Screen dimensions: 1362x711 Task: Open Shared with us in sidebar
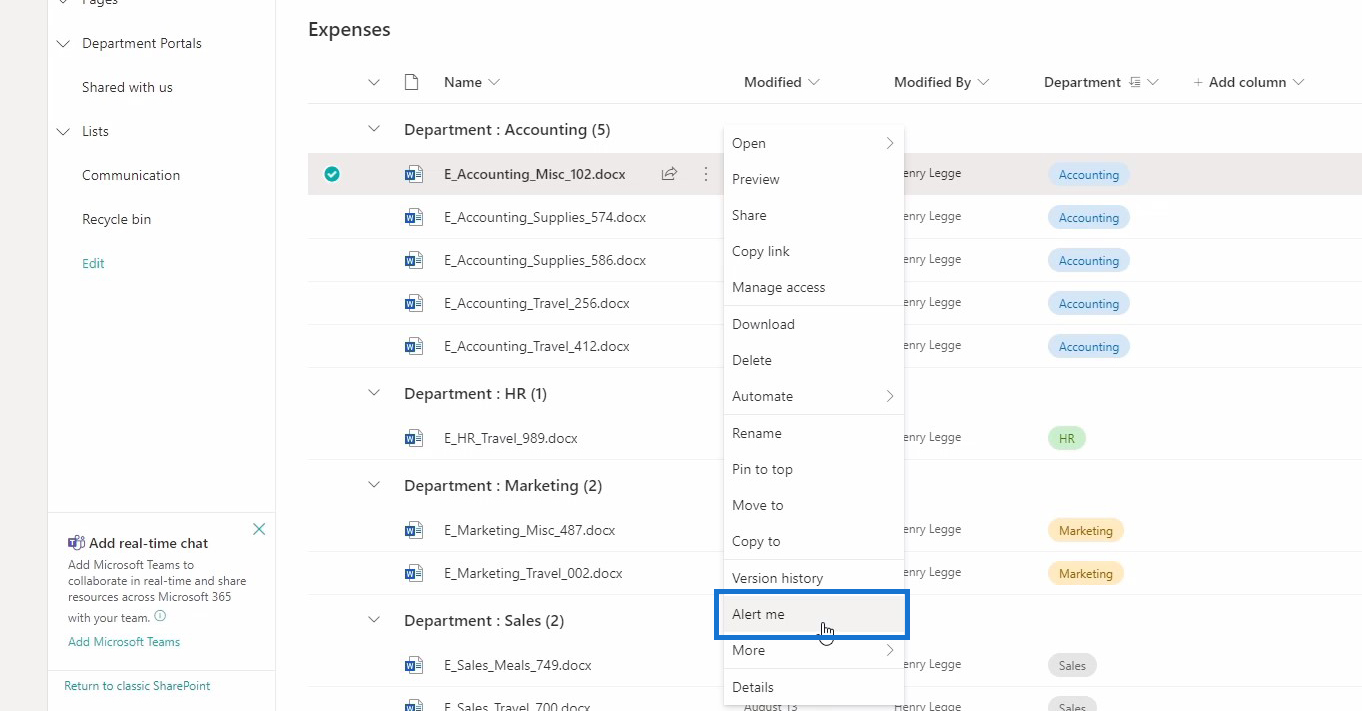[127, 87]
